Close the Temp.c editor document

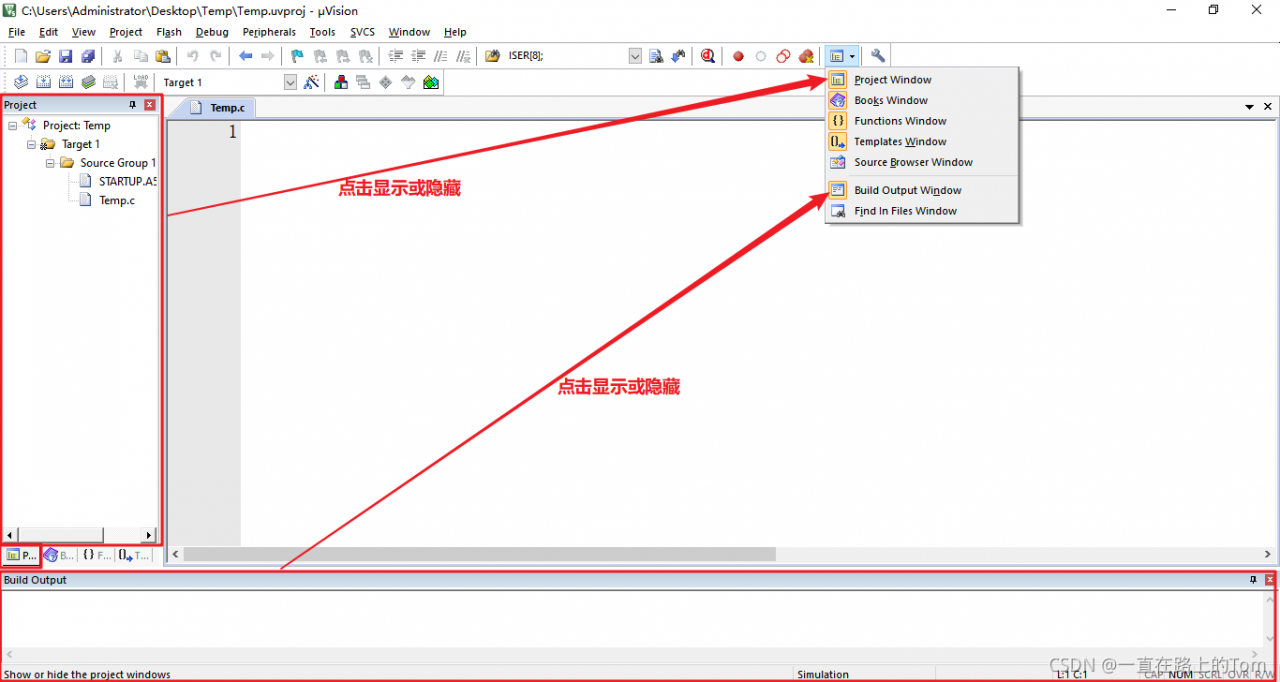click(x=1268, y=106)
